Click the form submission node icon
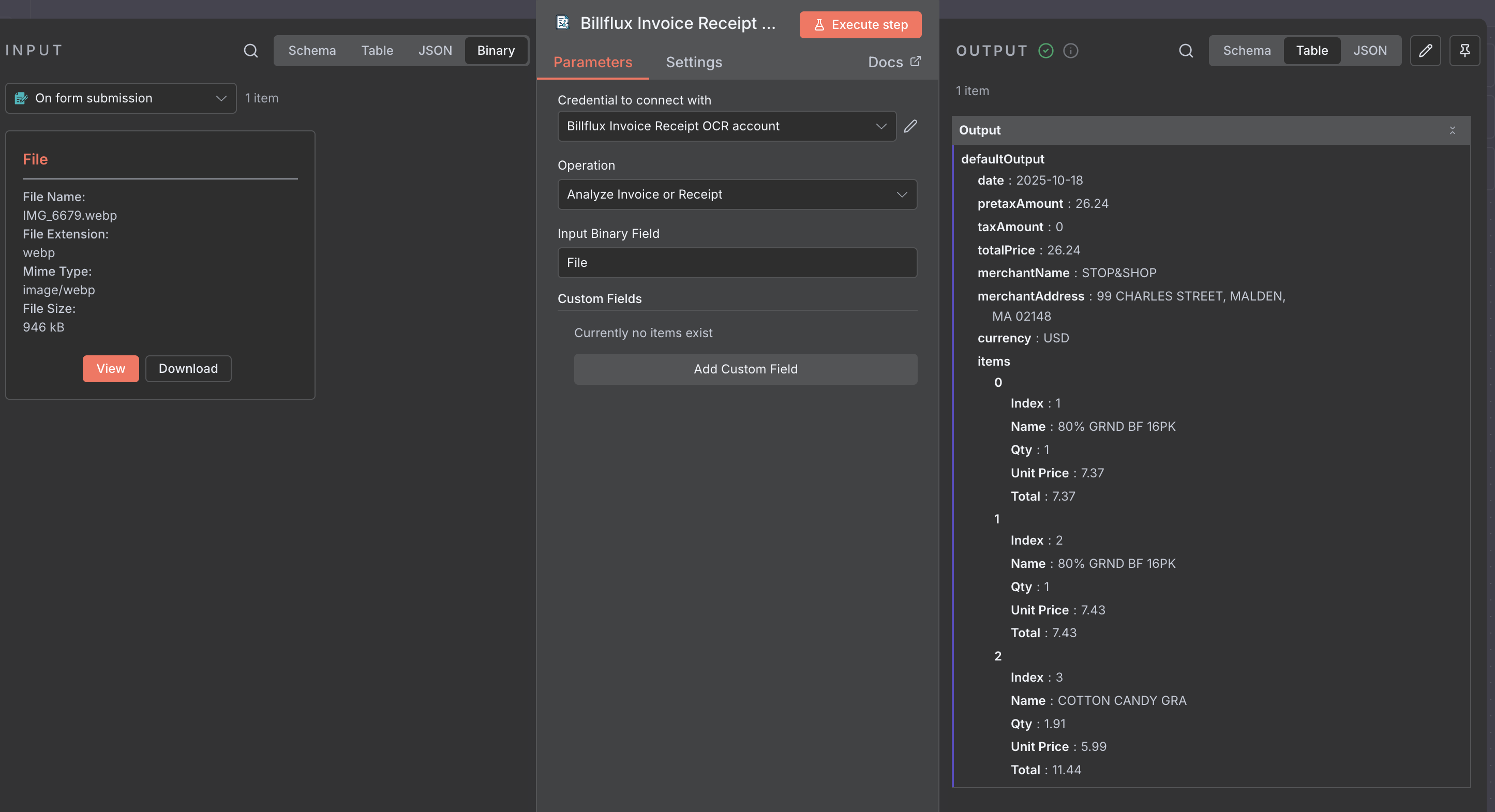The image size is (1495, 812). pos(21,98)
